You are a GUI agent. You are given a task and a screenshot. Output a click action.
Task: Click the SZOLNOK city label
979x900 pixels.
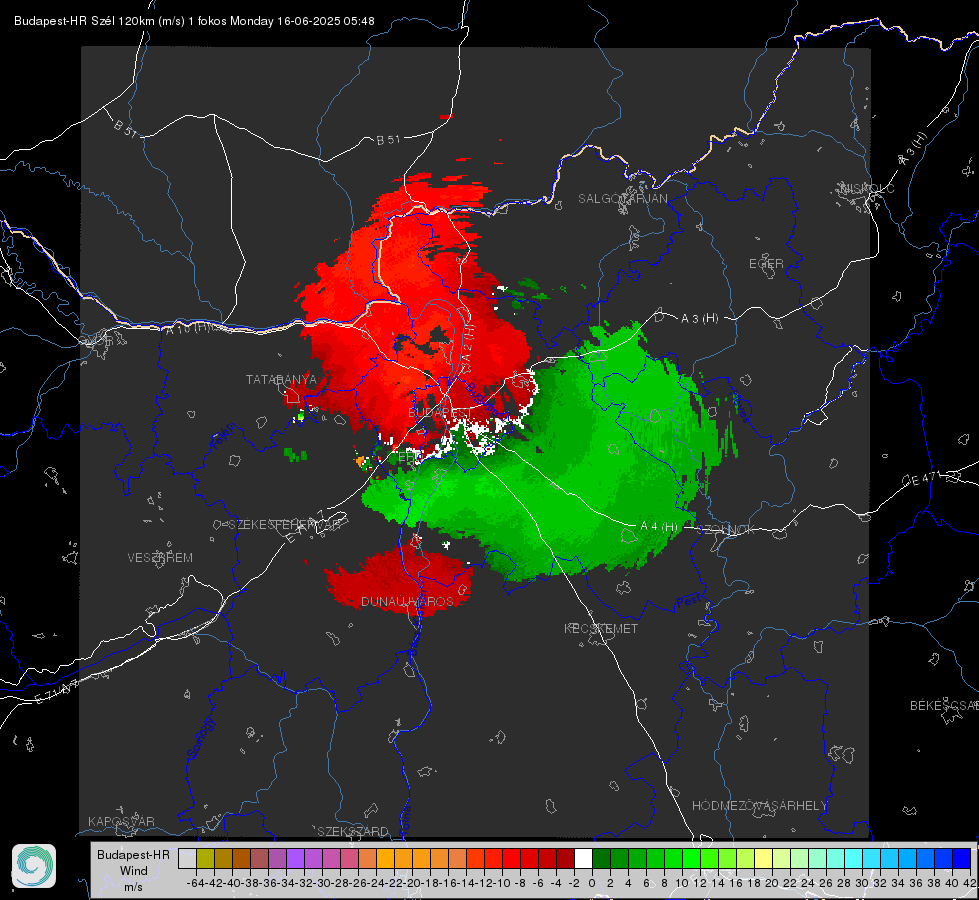click(x=726, y=530)
